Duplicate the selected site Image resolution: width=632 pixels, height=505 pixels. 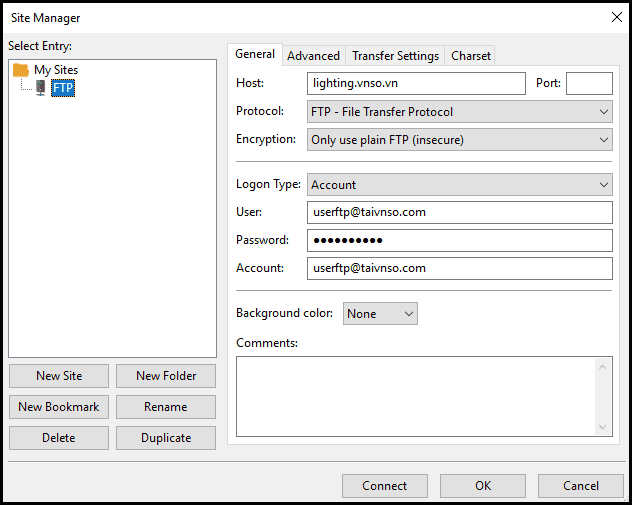tap(166, 438)
